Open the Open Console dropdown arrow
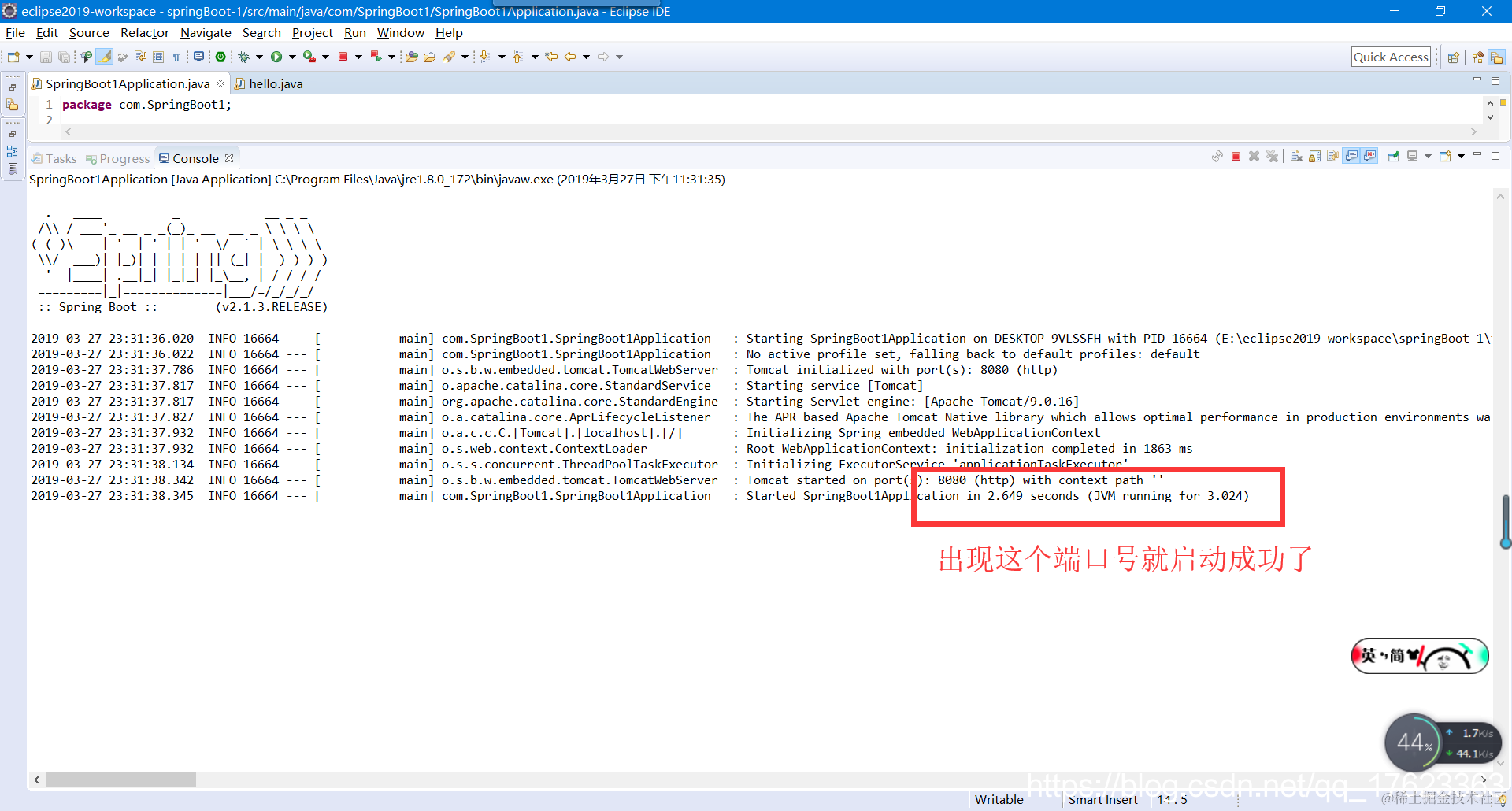The image size is (1512, 811). coord(1461,157)
